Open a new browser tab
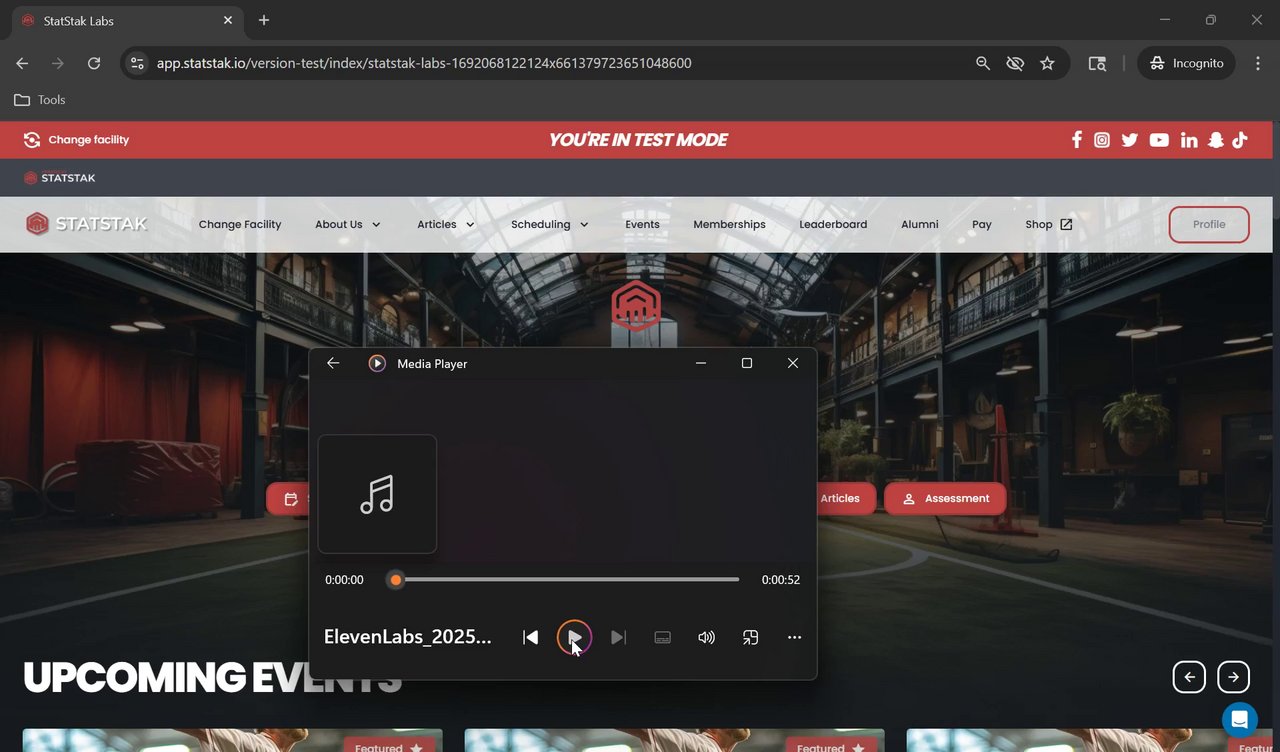This screenshot has width=1280, height=752. coord(264,20)
